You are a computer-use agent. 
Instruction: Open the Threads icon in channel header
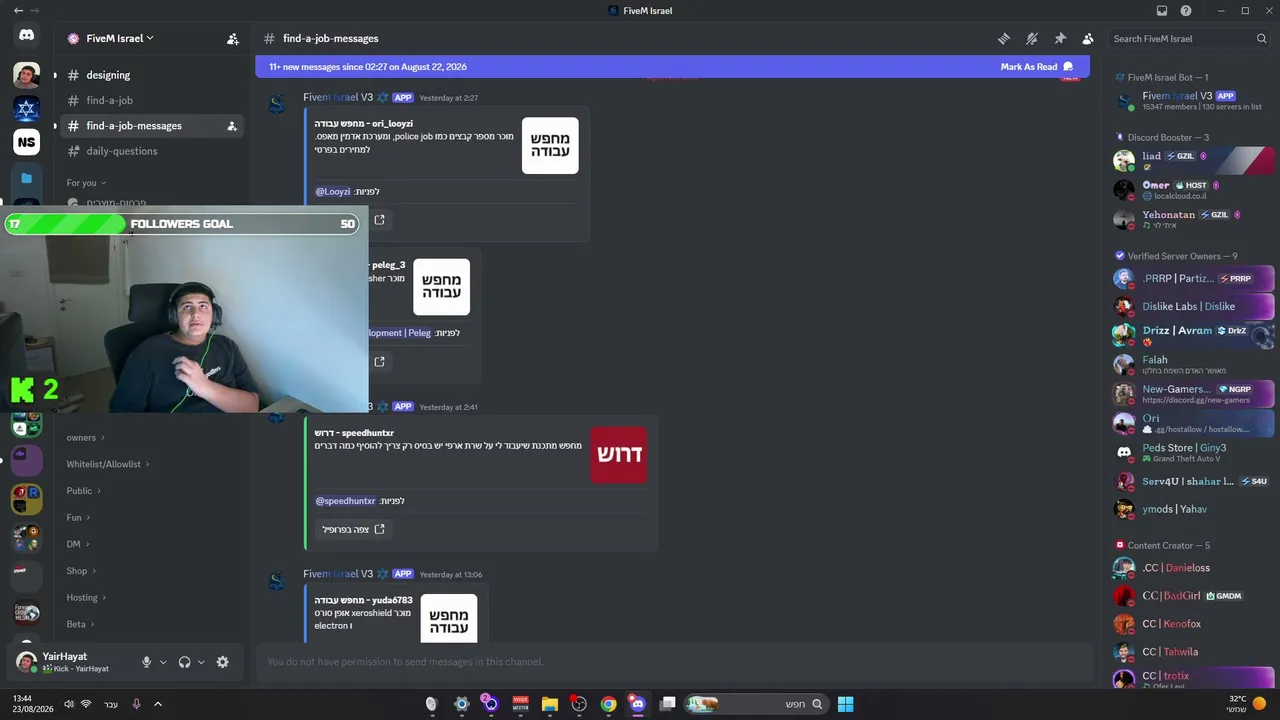pyautogui.click(x=1004, y=39)
